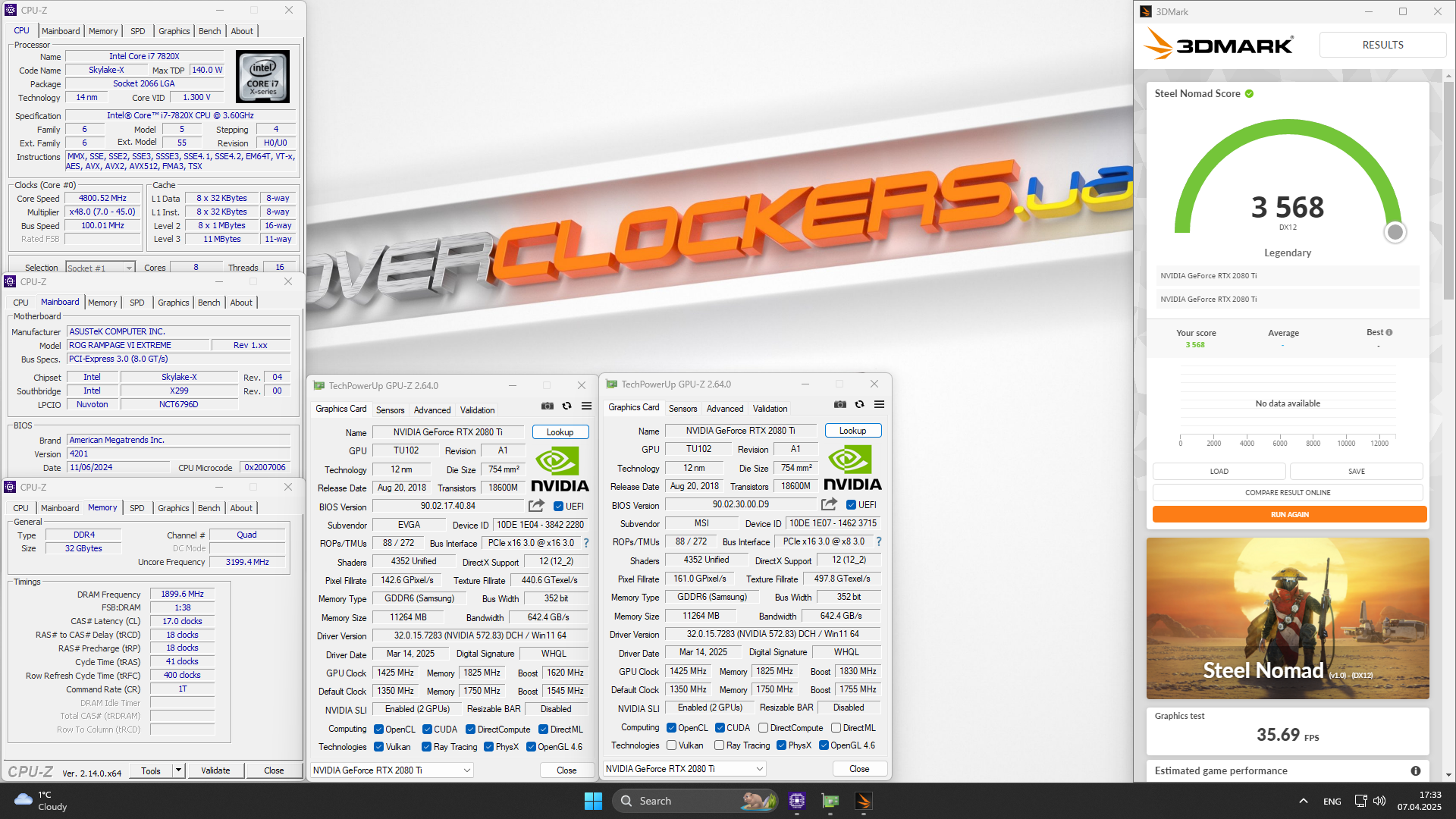Toggle Vulkan checkbox in right GPU-Z
This screenshot has height=819, width=1456.
[x=671, y=745]
